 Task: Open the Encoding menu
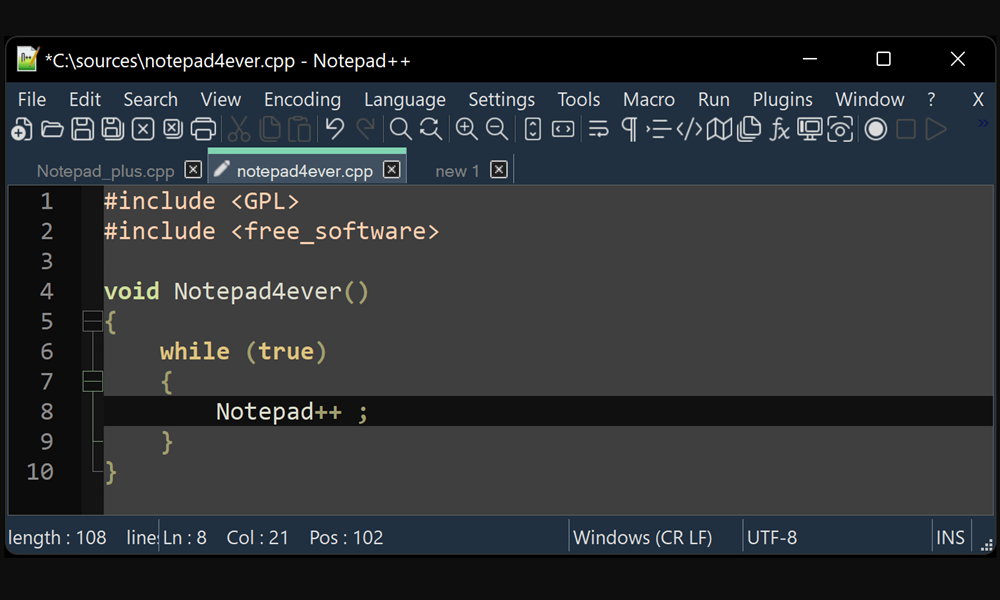point(302,99)
